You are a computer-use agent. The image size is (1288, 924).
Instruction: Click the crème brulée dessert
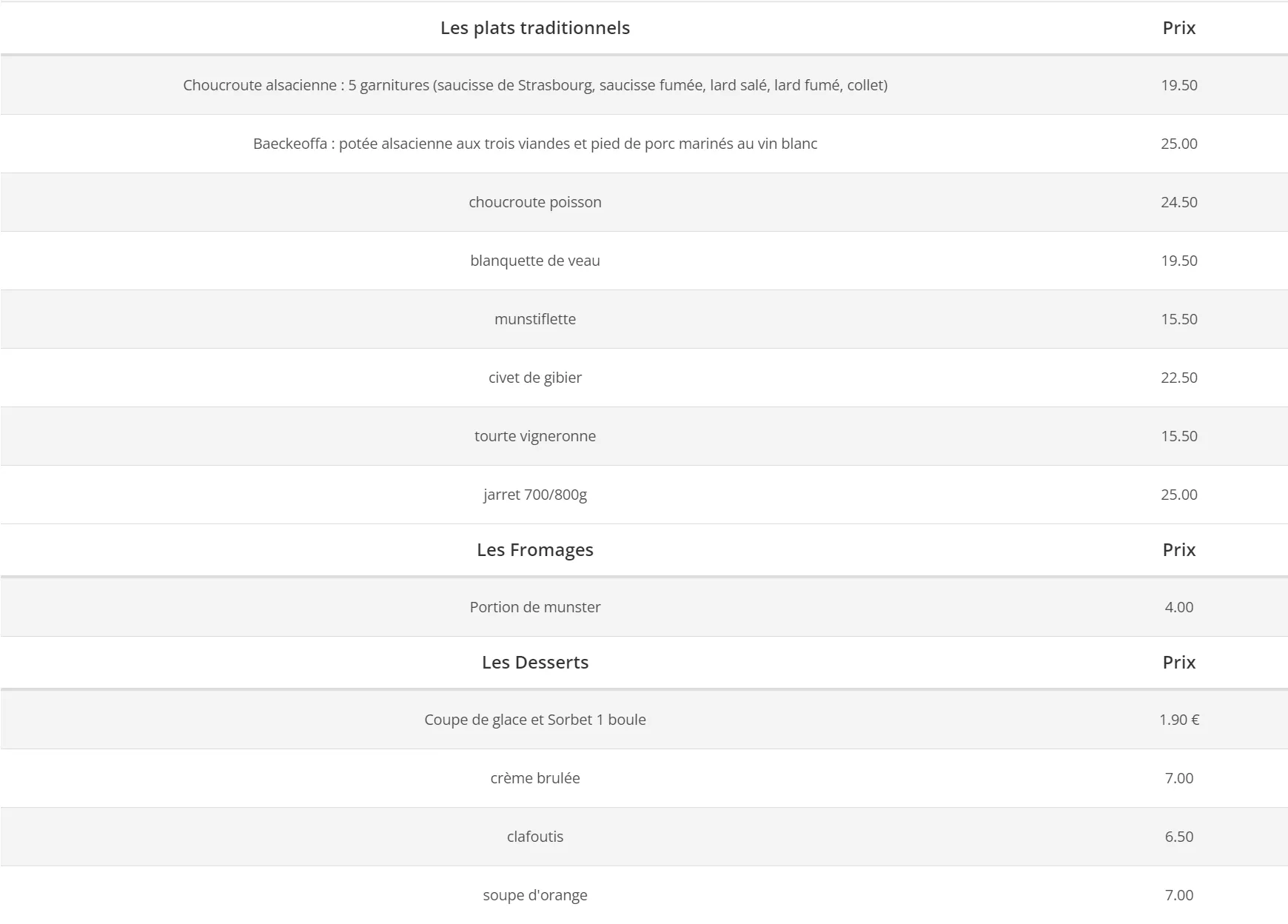click(x=534, y=778)
